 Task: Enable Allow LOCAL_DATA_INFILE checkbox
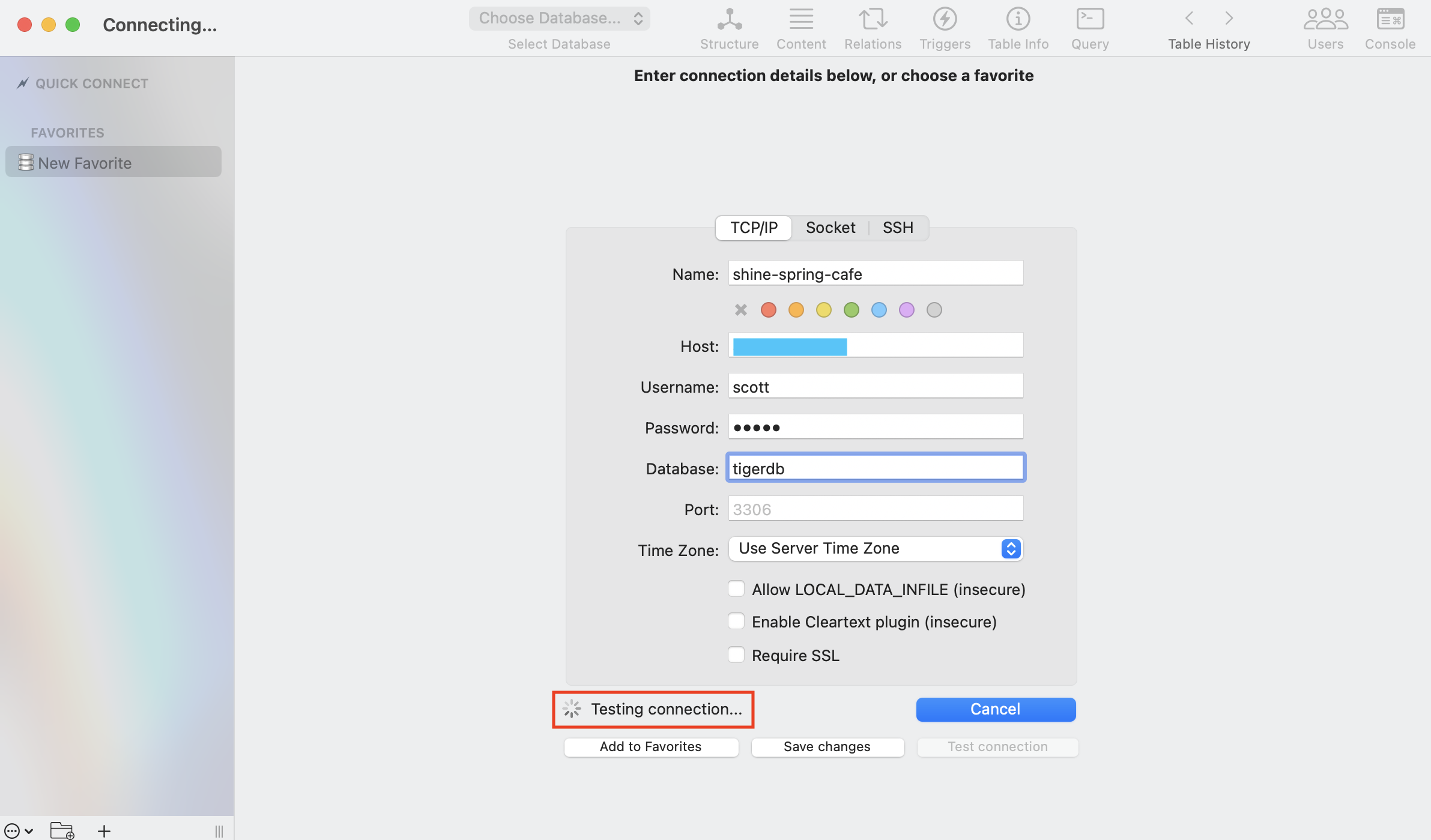point(736,588)
